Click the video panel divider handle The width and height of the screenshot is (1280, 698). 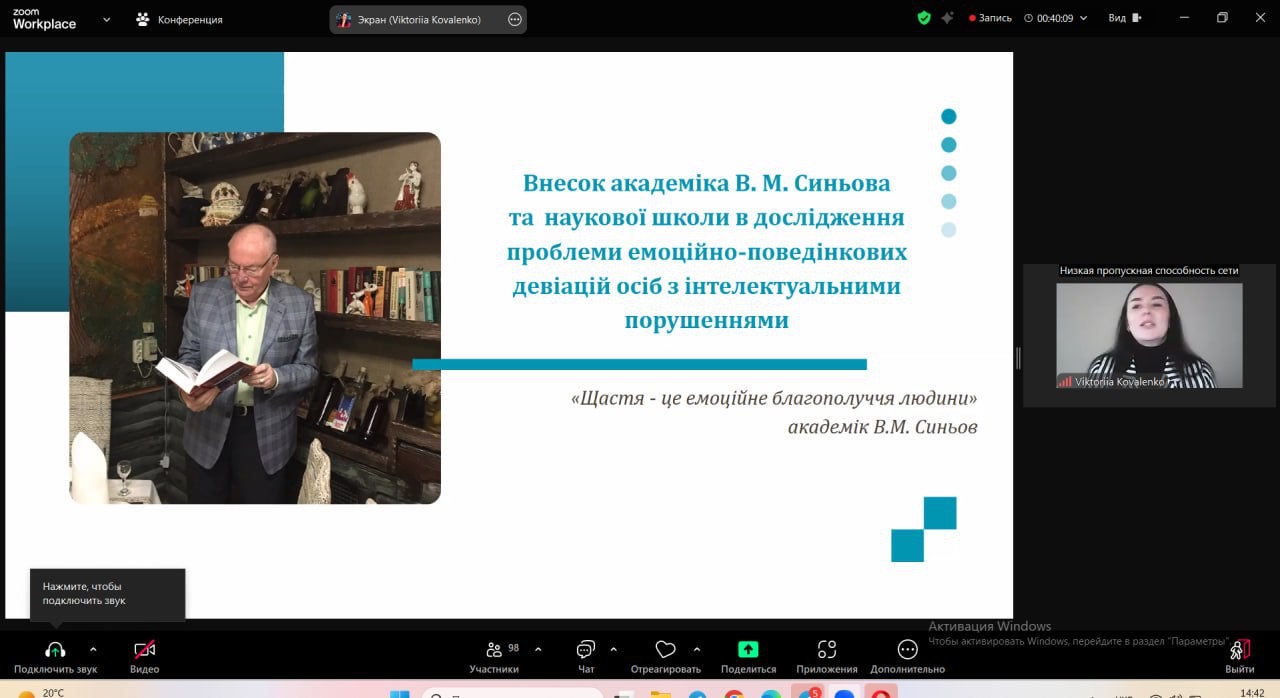click(1018, 358)
